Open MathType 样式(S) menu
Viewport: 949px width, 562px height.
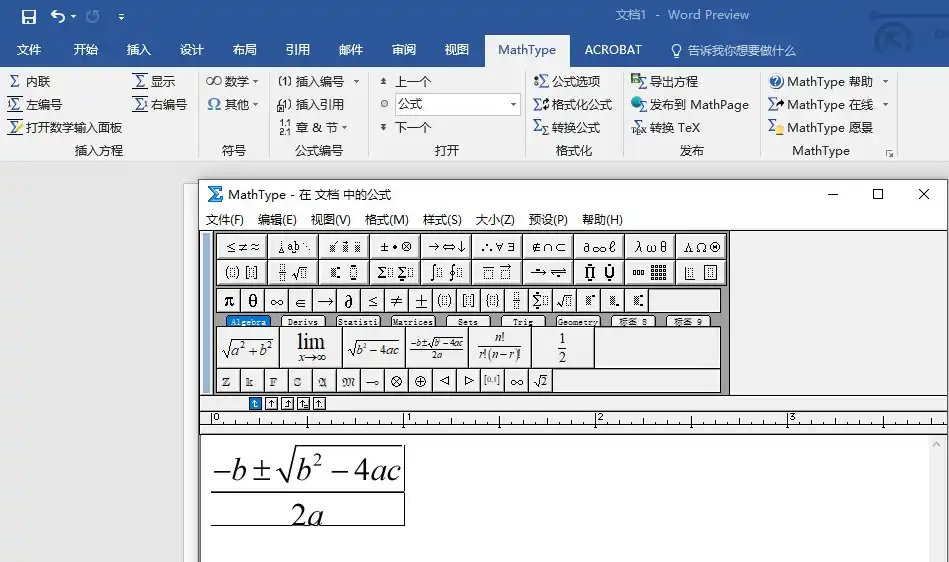pyautogui.click(x=442, y=220)
